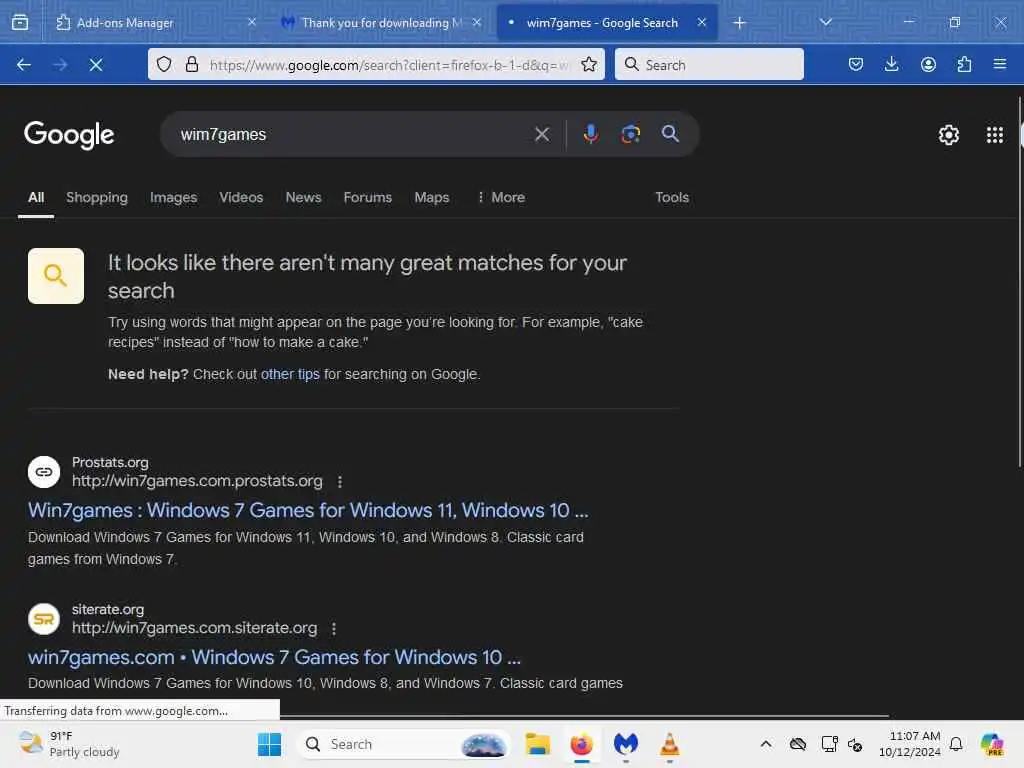This screenshot has height=768, width=1024.
Task: Close the Thank you for downloading tab
Action: click(x=477, y=22)
